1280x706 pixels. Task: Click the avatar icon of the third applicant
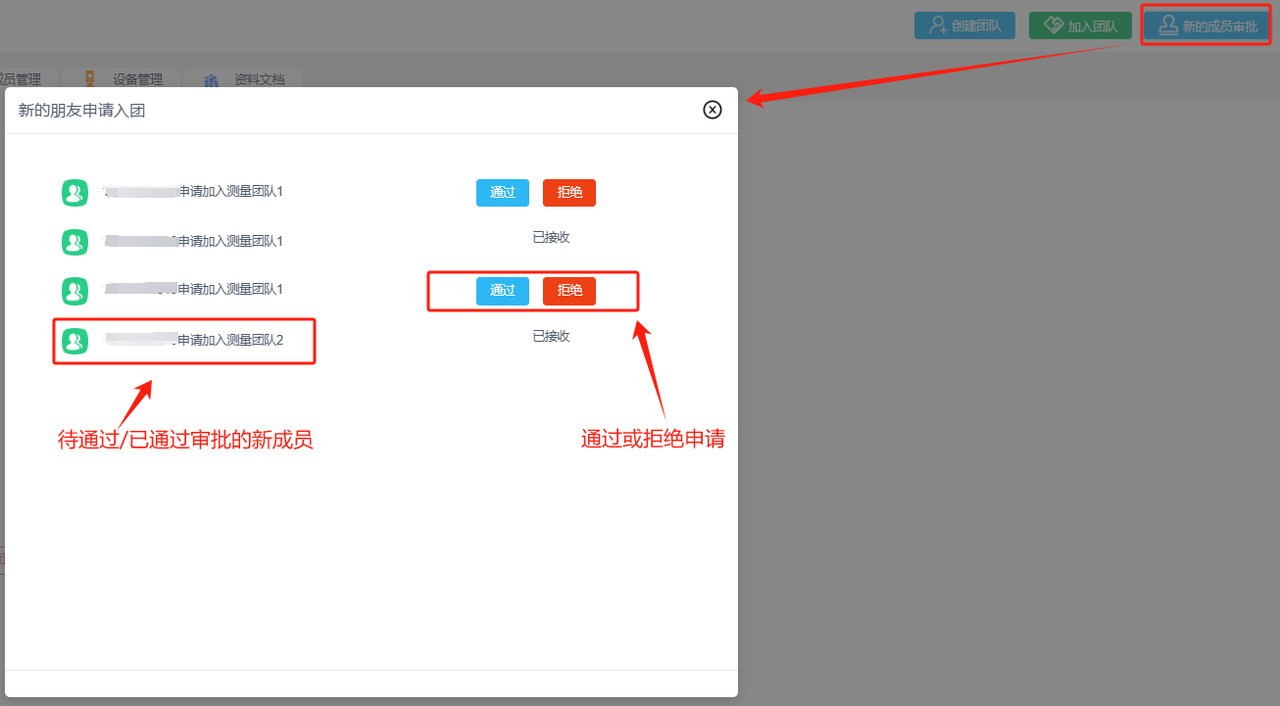click(75, 291)
